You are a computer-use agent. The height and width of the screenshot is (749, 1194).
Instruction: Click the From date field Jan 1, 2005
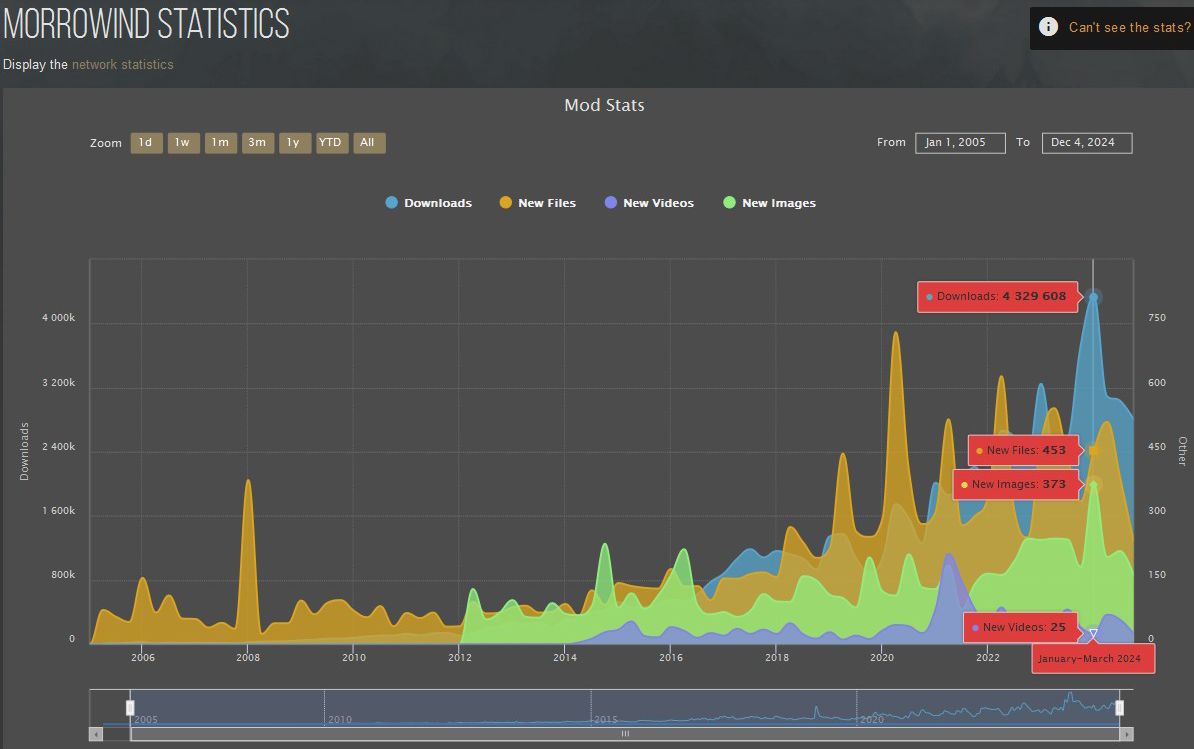(960, 143)
